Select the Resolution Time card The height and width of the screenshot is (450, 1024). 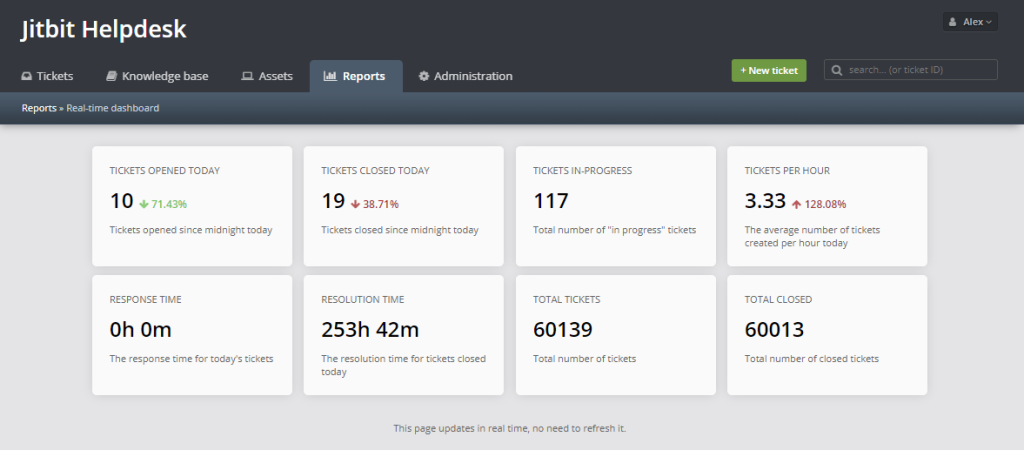404,335
